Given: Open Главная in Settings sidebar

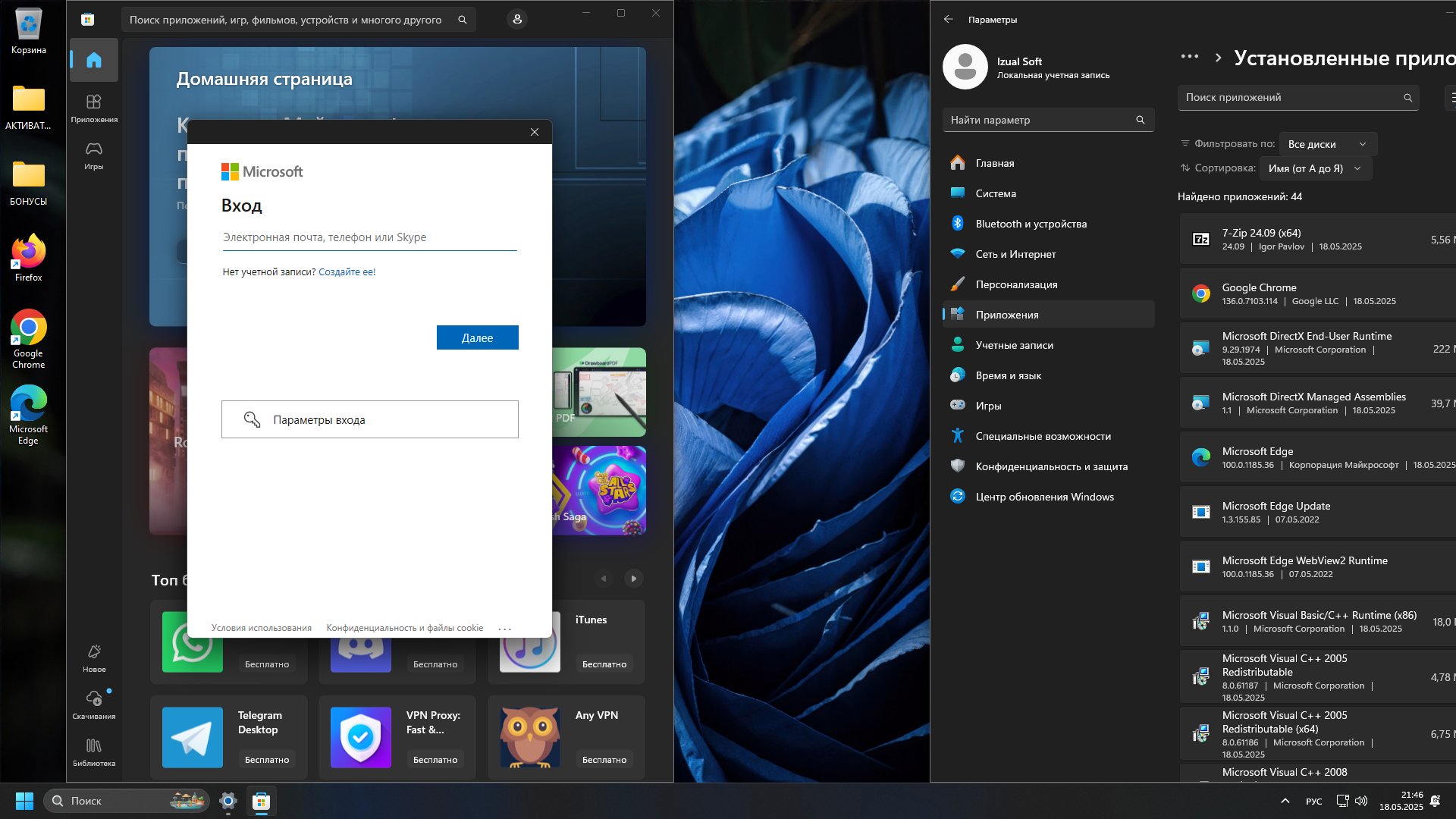Looking at the screenshot, I should click(1048, 163).
